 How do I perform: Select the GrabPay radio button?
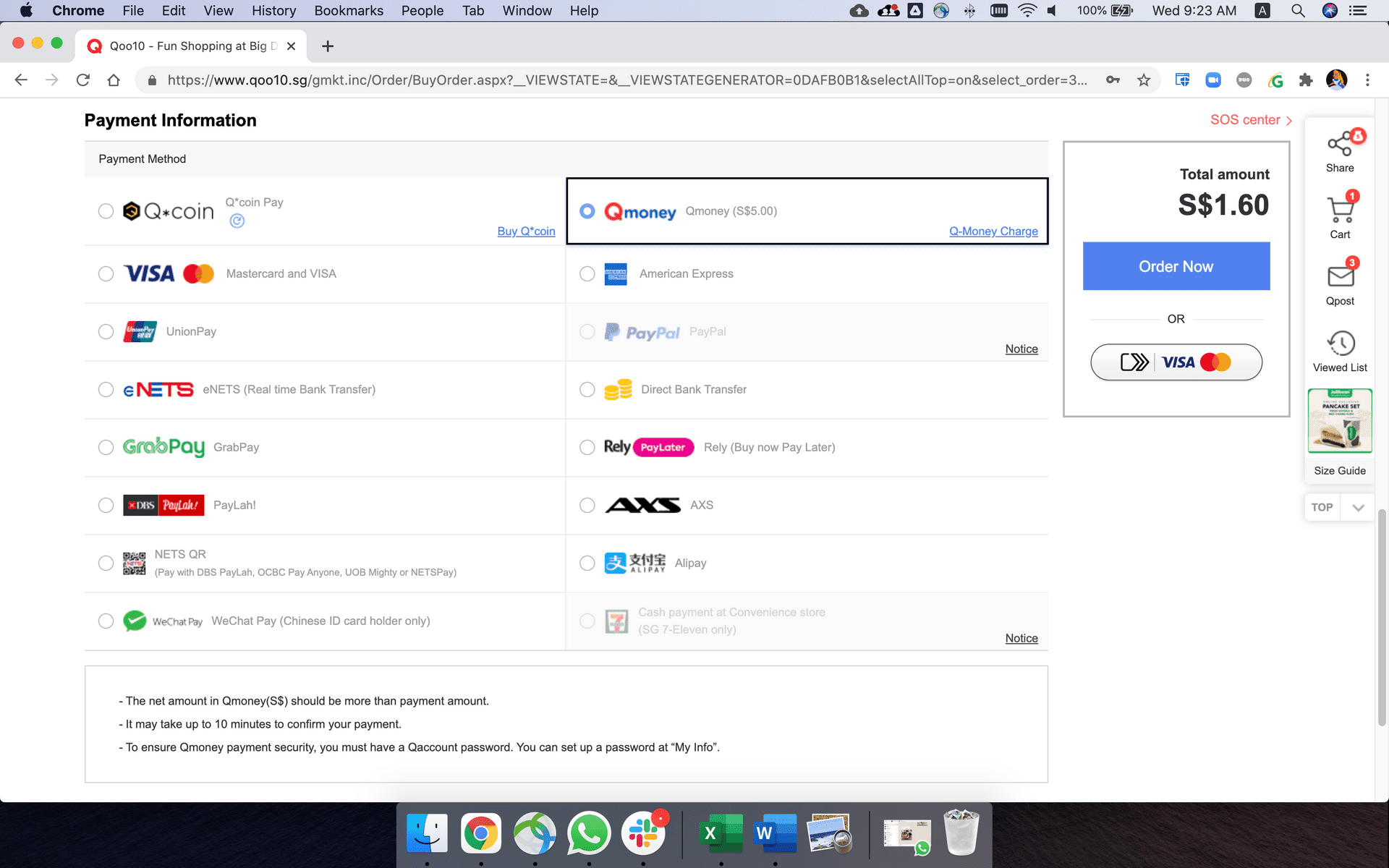(x=106, y=448)
